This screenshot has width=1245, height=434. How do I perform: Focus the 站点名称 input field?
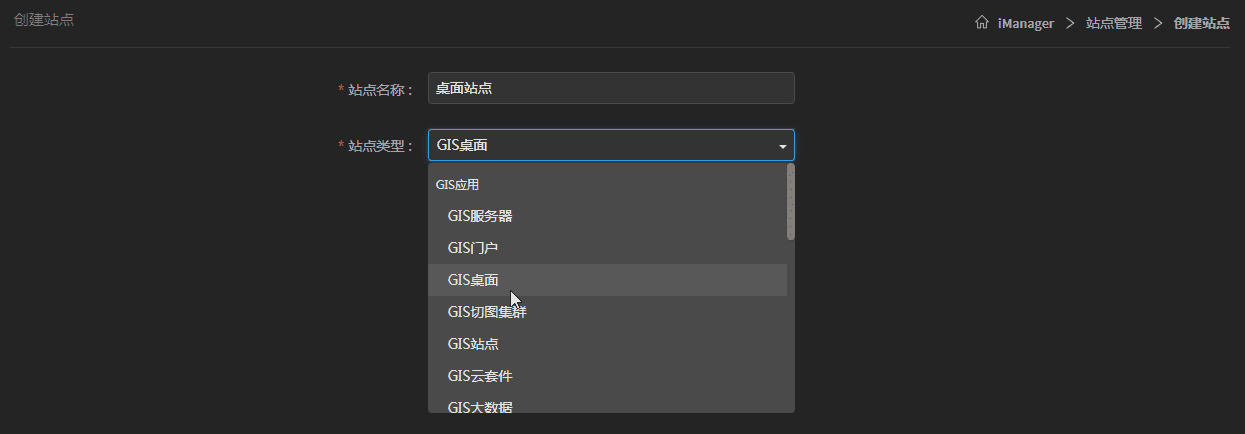tap(610, 88)
